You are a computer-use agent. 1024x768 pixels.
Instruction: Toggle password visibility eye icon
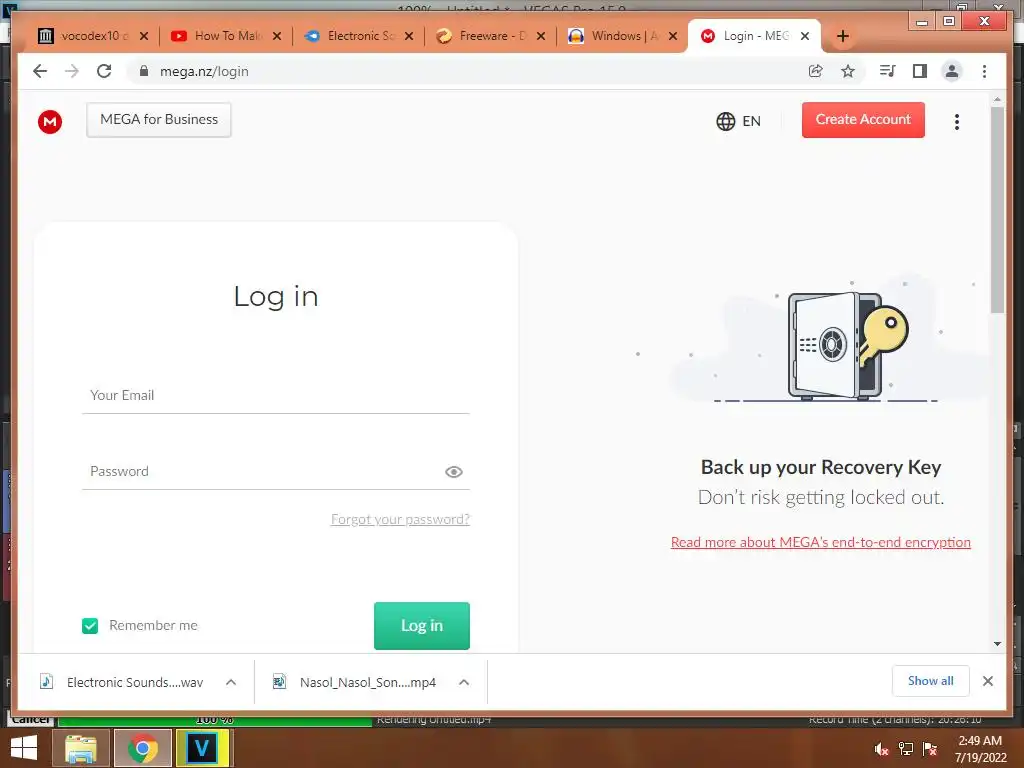[x=454, y=472]
